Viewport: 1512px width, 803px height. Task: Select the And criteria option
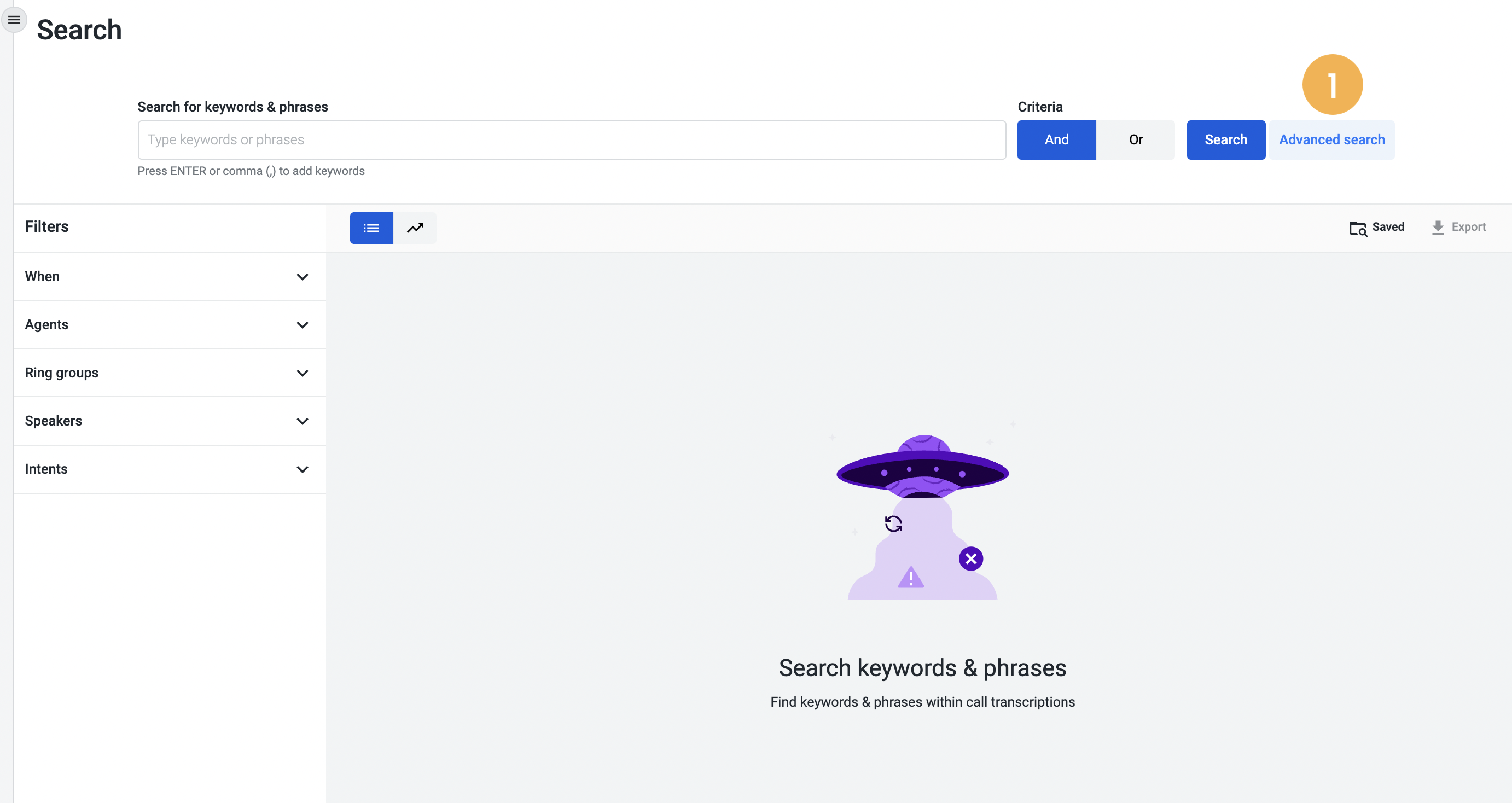coord(1056,139)
